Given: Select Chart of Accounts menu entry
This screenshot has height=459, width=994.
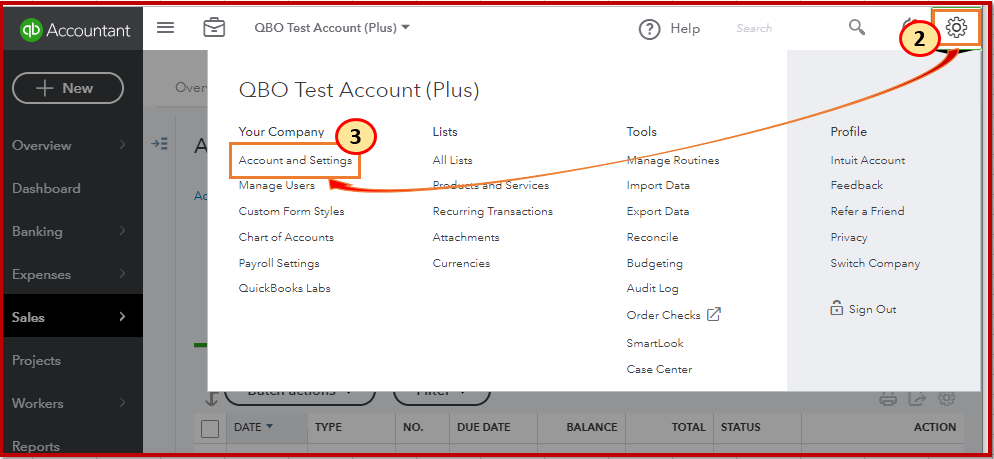Looking at the screenshot, I should coord(286,237).
